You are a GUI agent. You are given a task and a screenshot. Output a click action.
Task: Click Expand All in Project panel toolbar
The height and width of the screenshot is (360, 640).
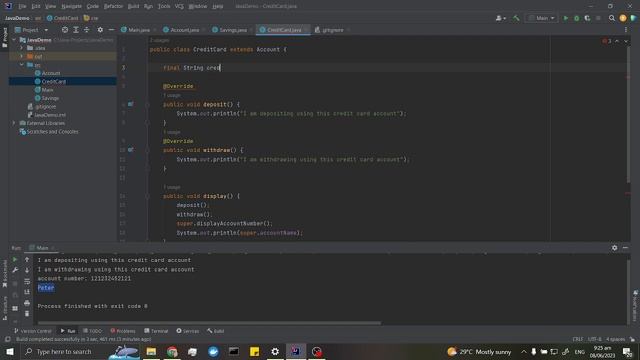(x=76, y=30)
